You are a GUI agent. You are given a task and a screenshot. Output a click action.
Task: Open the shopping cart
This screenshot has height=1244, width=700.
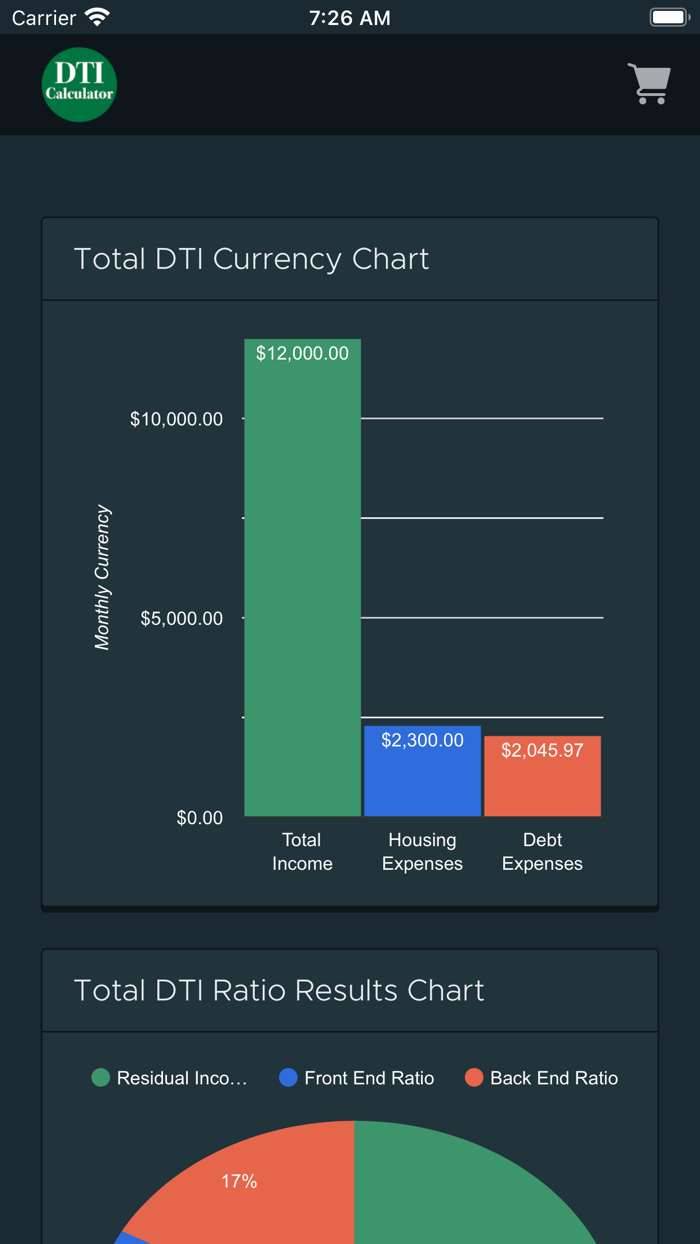[649, 84]
